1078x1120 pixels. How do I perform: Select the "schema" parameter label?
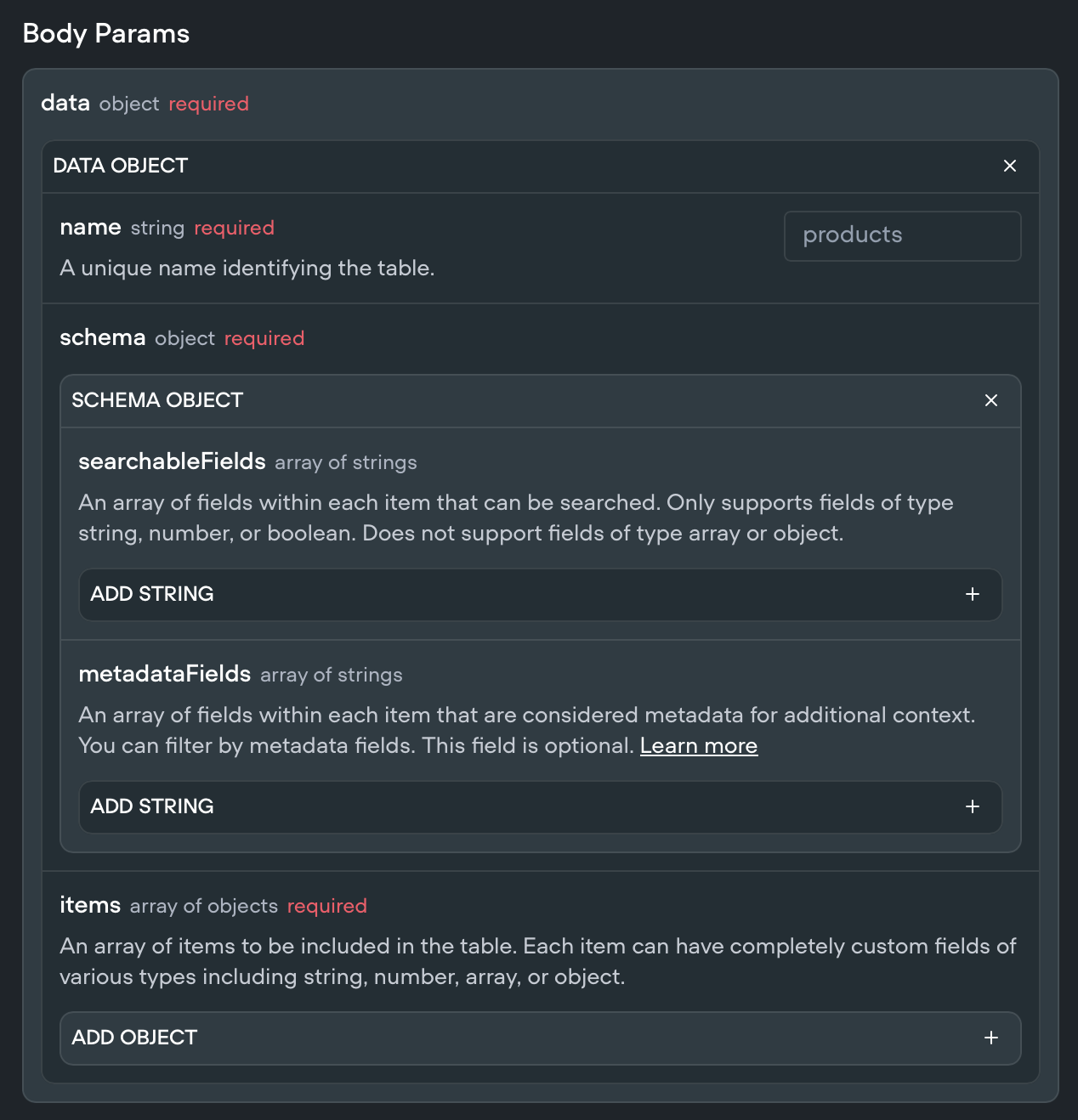point(103,337)
